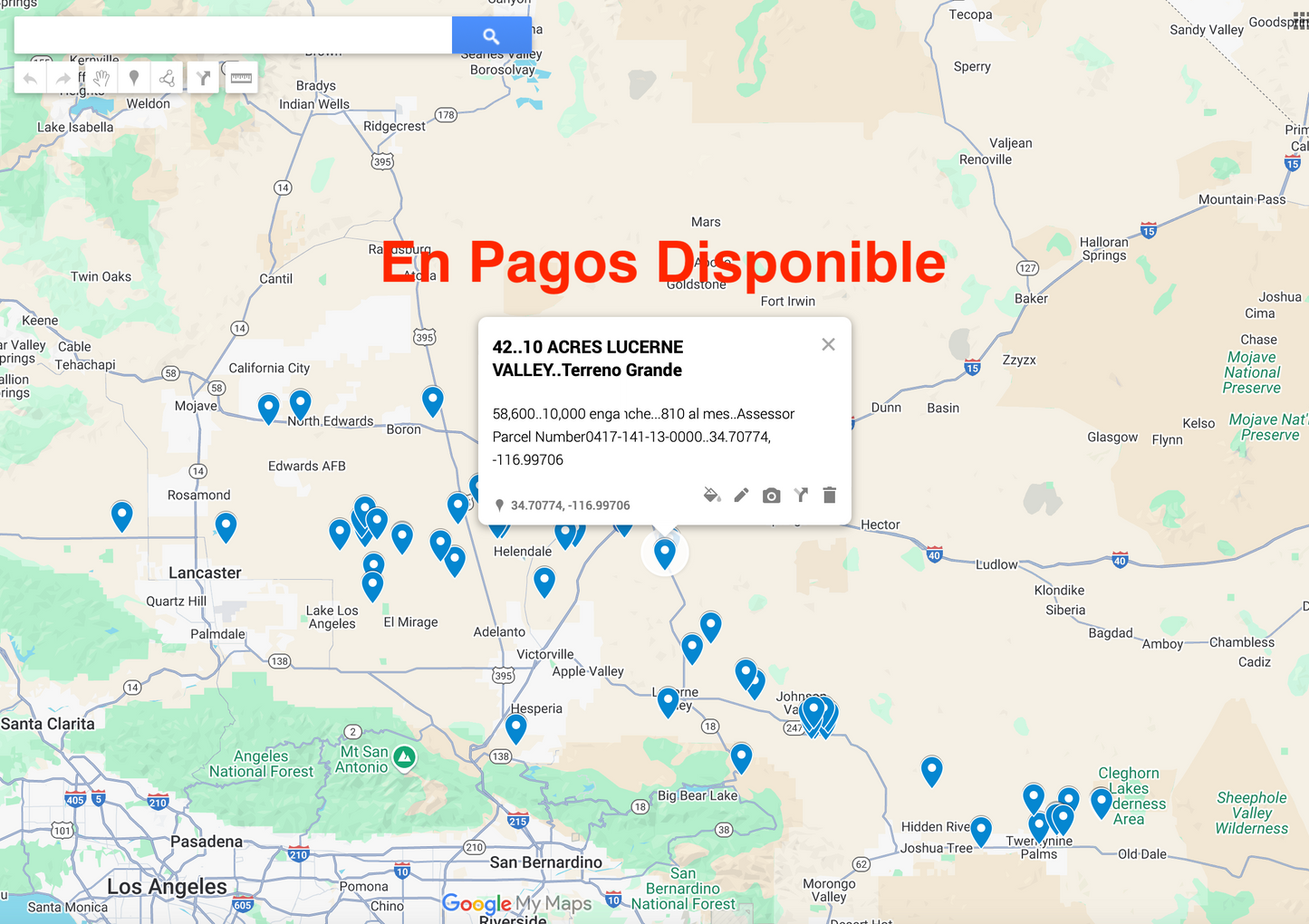Click the Redo arrow in toolbar
1309x924 pixels.
pos(63,79)
